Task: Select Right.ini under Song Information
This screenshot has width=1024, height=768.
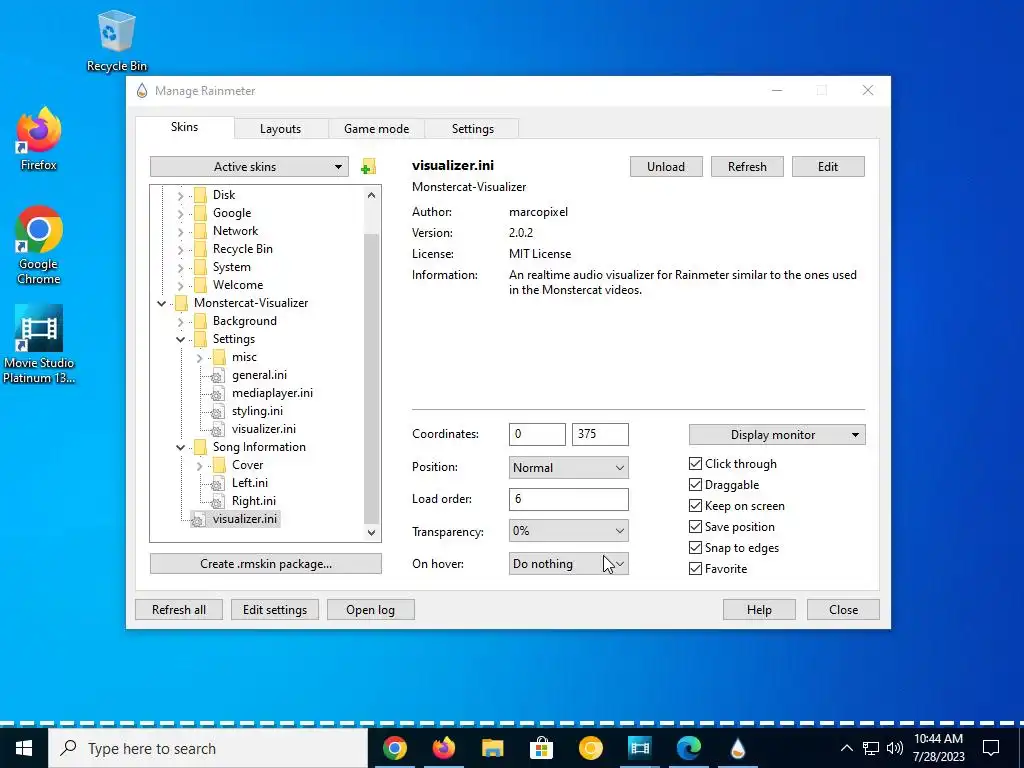Action: click(x=253, y=502)
